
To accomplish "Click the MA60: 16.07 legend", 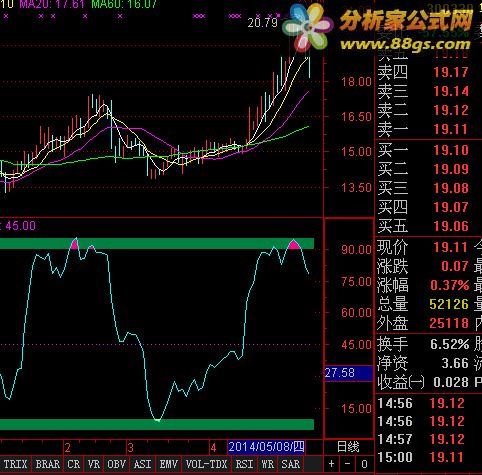I will point(124,4).
